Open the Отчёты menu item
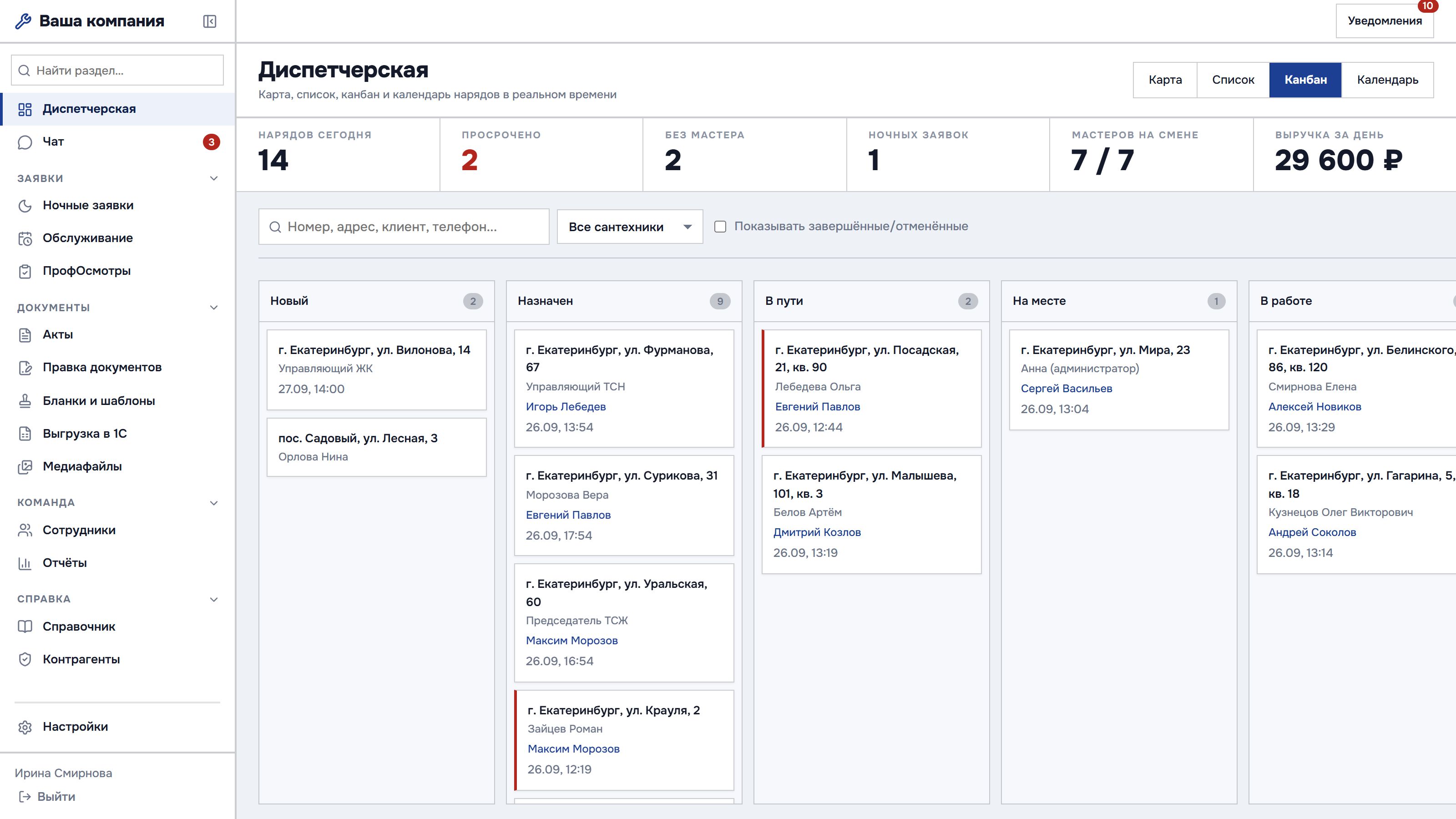 coord(117,563)
